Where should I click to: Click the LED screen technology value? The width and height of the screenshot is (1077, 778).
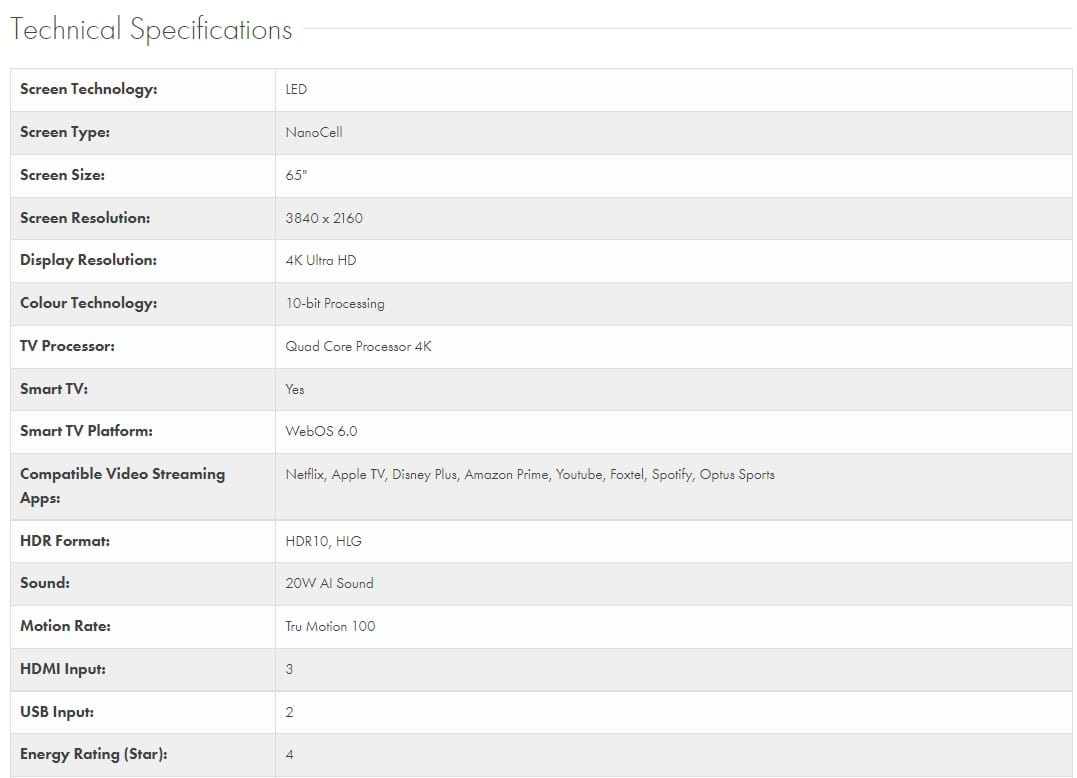click(296, 89)
